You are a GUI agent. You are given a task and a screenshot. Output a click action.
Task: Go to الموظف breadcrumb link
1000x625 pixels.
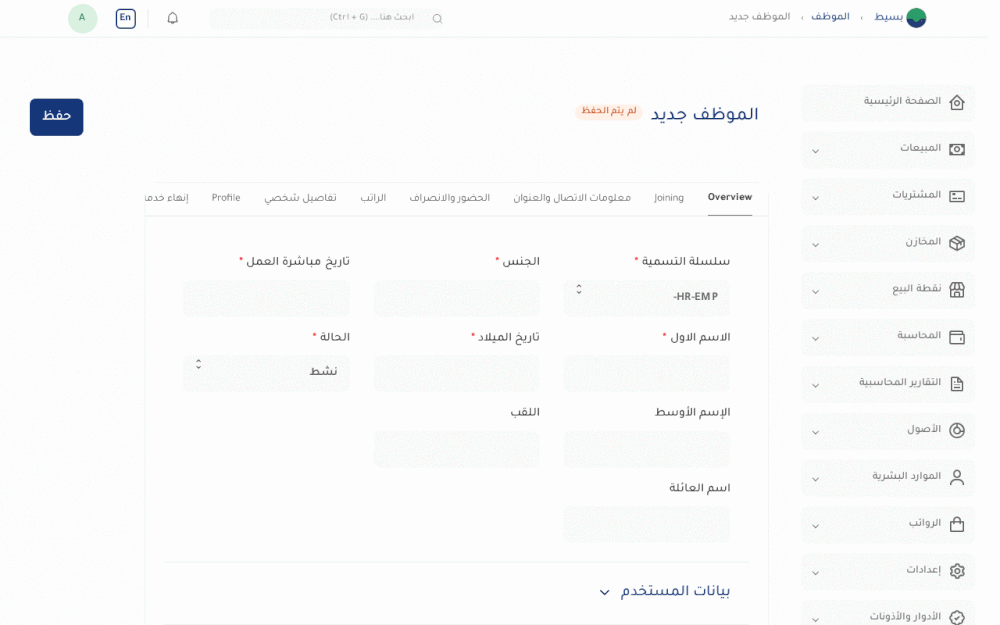(830, 17)
